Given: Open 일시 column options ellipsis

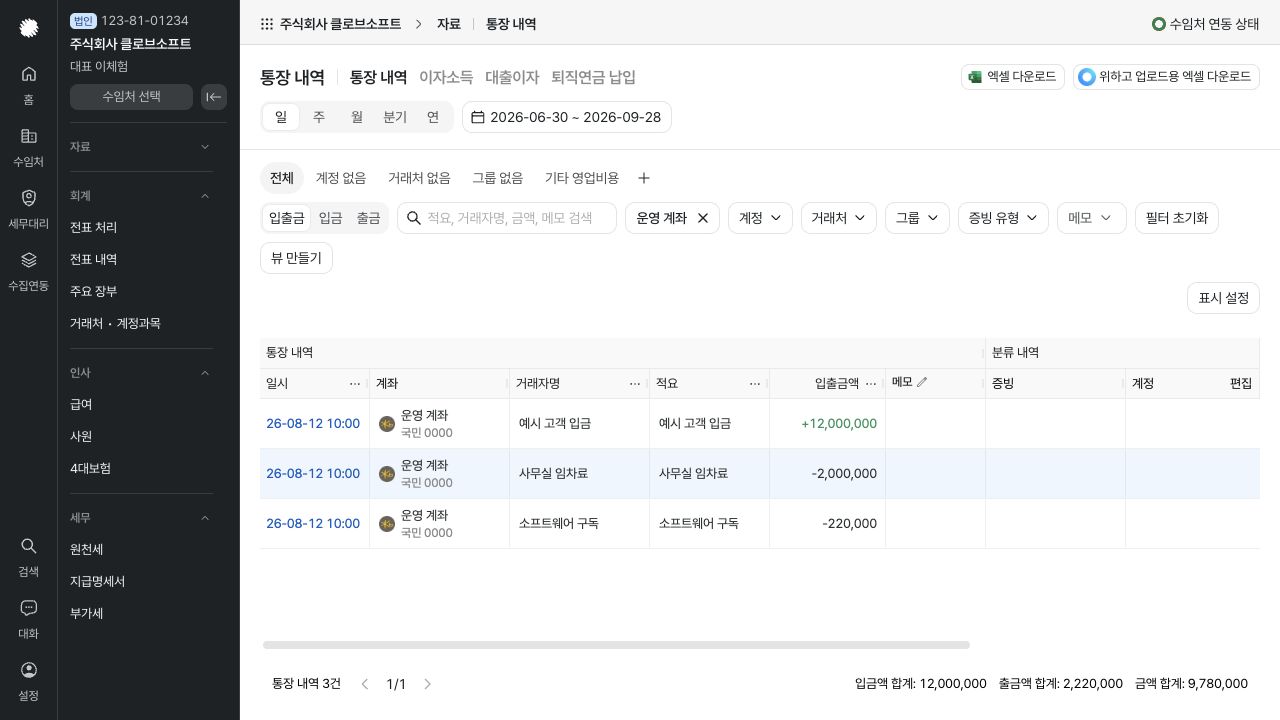Looking at the screenshot, I should click(355, 383).
